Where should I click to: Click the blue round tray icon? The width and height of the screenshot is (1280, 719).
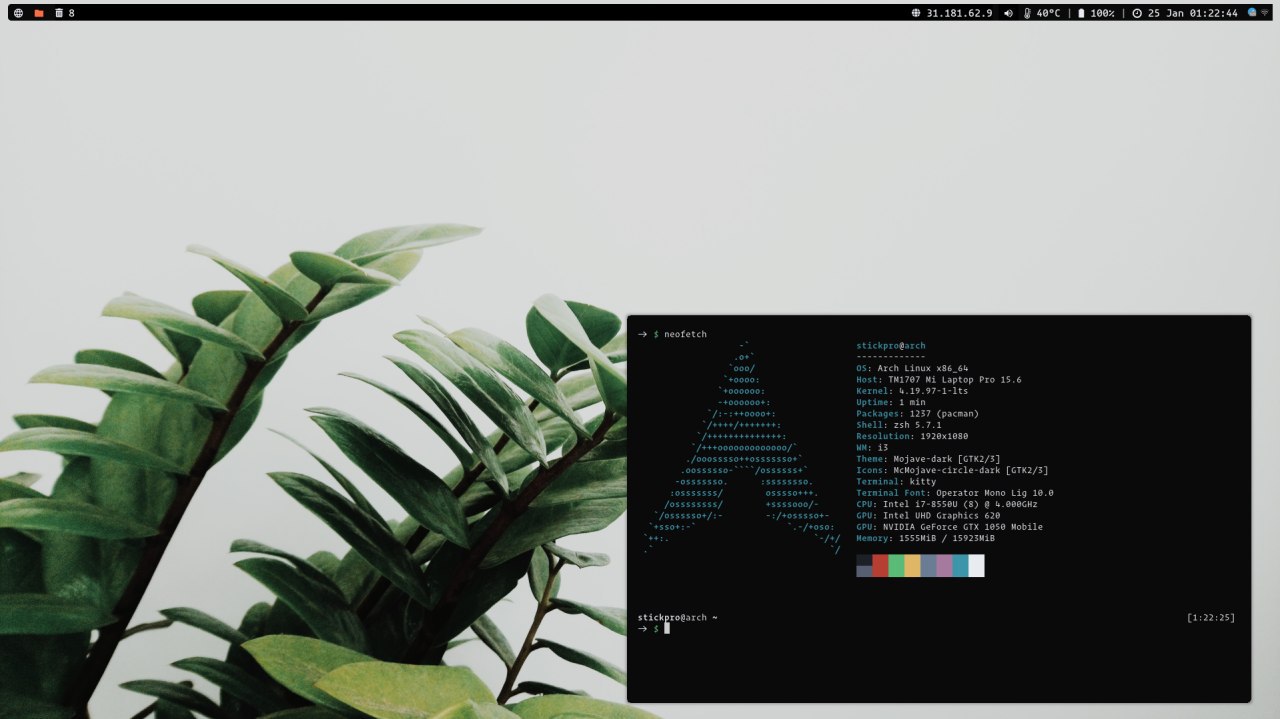pyautogui.click(x=1253, y=13)
